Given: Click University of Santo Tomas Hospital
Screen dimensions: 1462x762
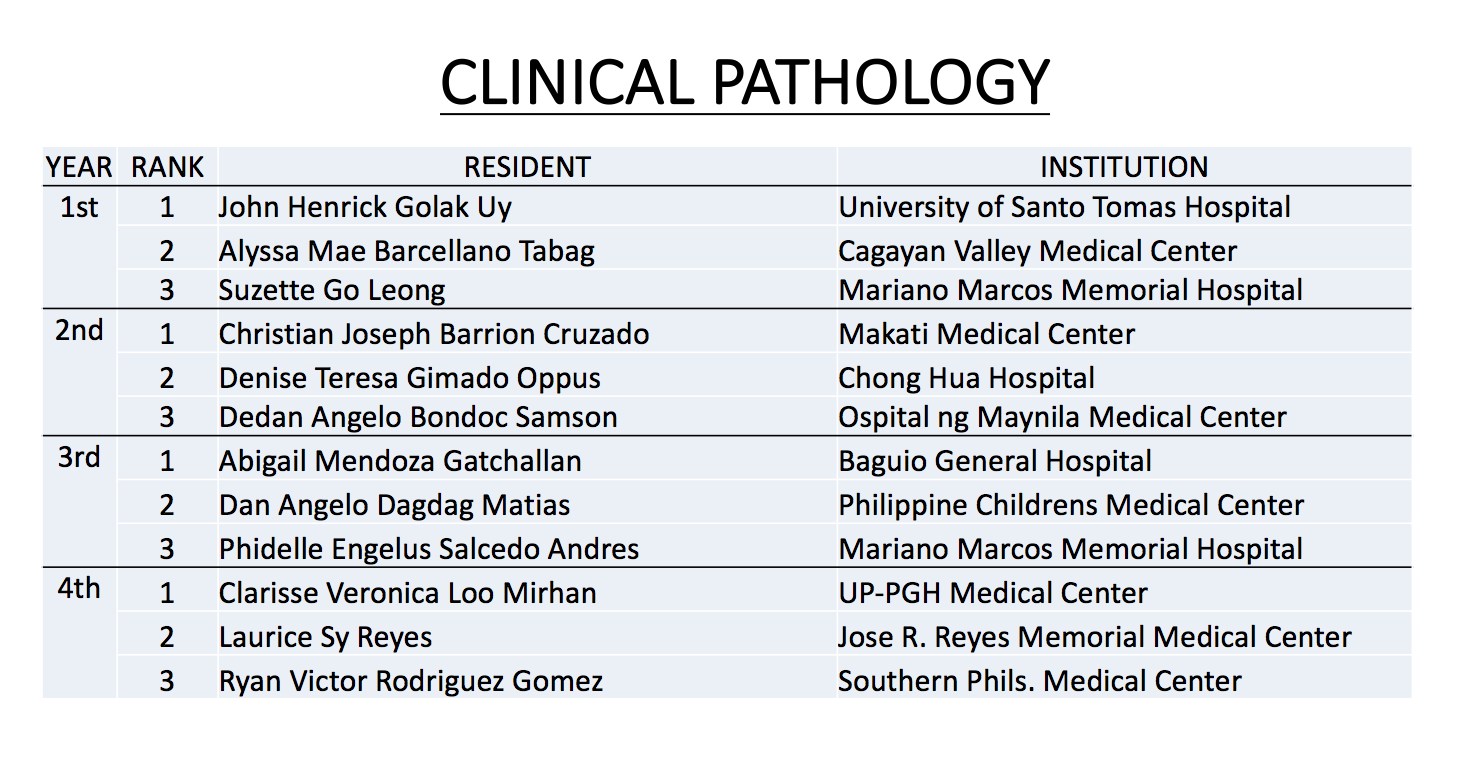Looking at the screenshot, I should [x=1065, y=207].
